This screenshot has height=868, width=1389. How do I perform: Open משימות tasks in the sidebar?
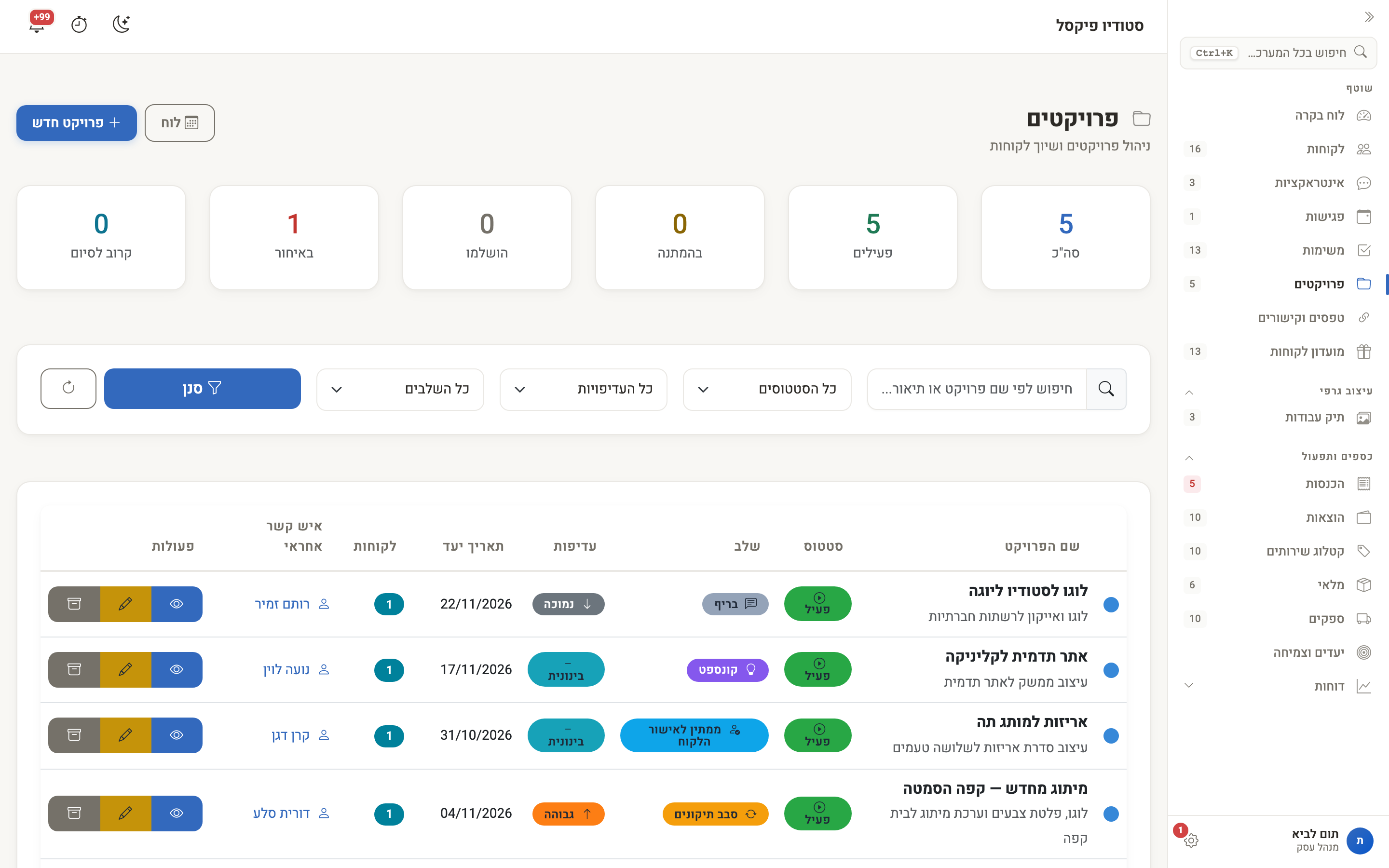(1278, 250)
